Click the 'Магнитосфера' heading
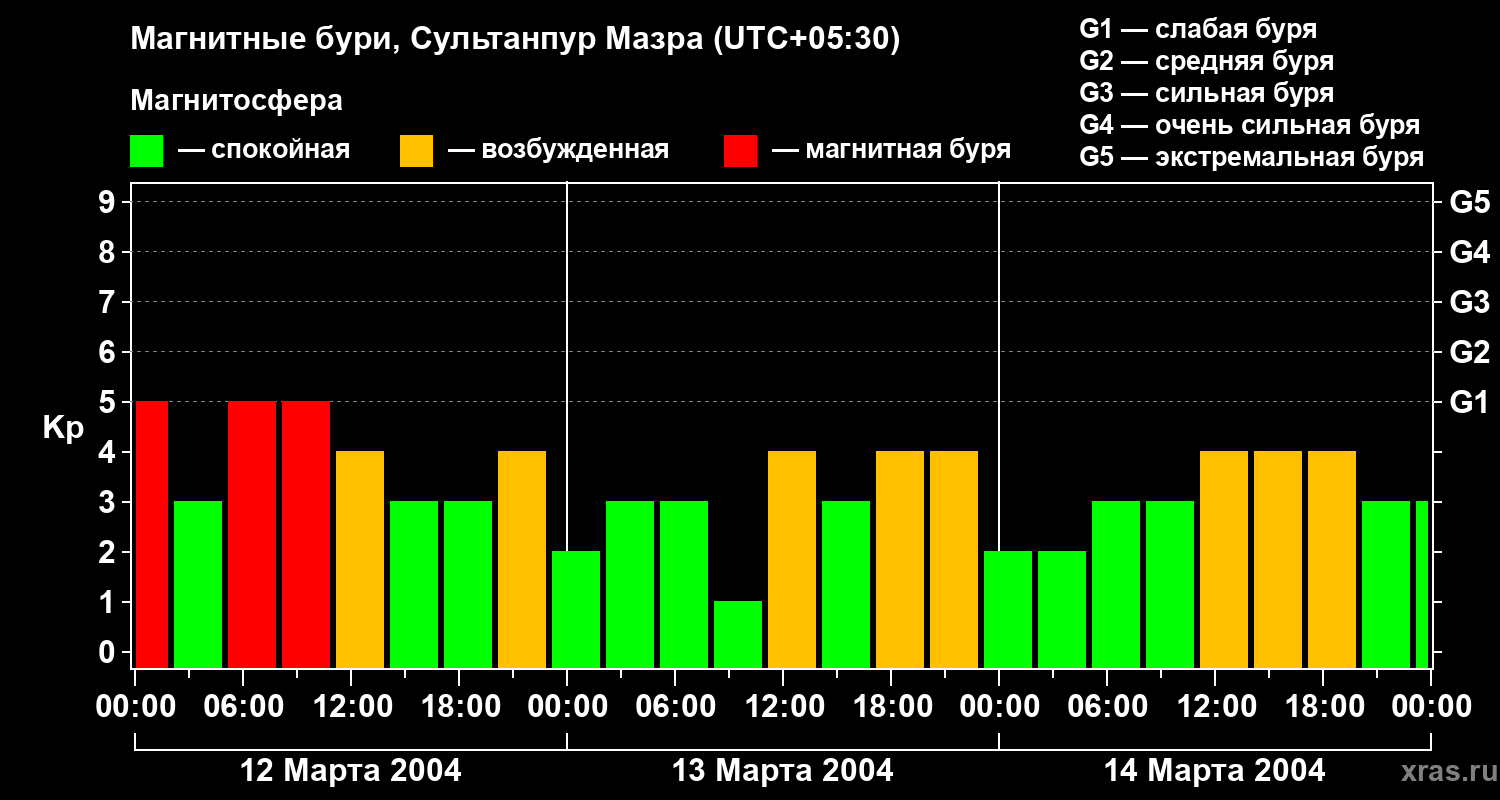The height and width of the screenshot is (800, 1500). pos(237,101)
